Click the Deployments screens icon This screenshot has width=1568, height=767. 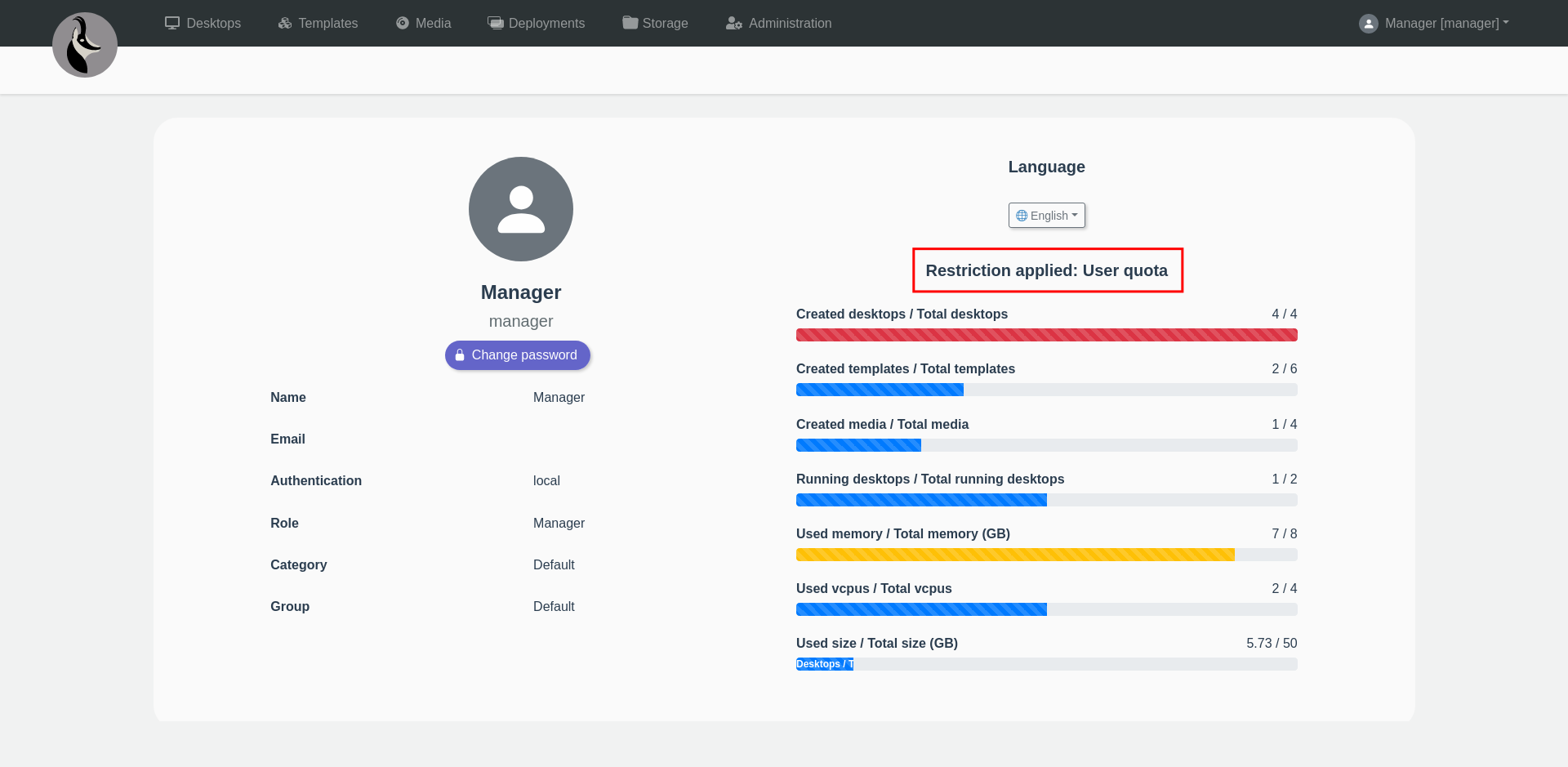[x=496, y=23]
